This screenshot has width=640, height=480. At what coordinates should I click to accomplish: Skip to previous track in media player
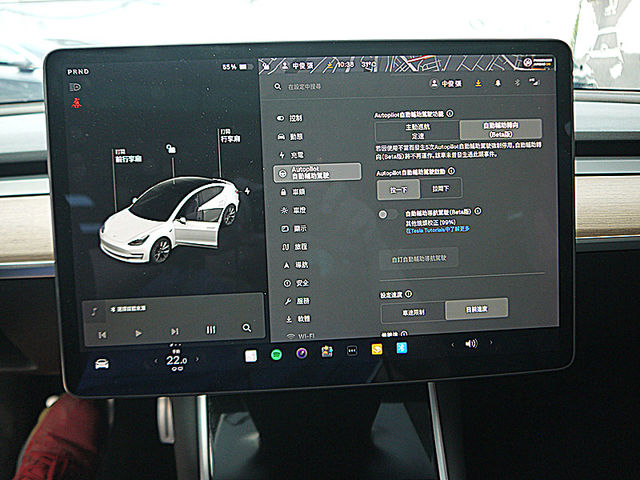pyautogui.click(x=102, y=335)
